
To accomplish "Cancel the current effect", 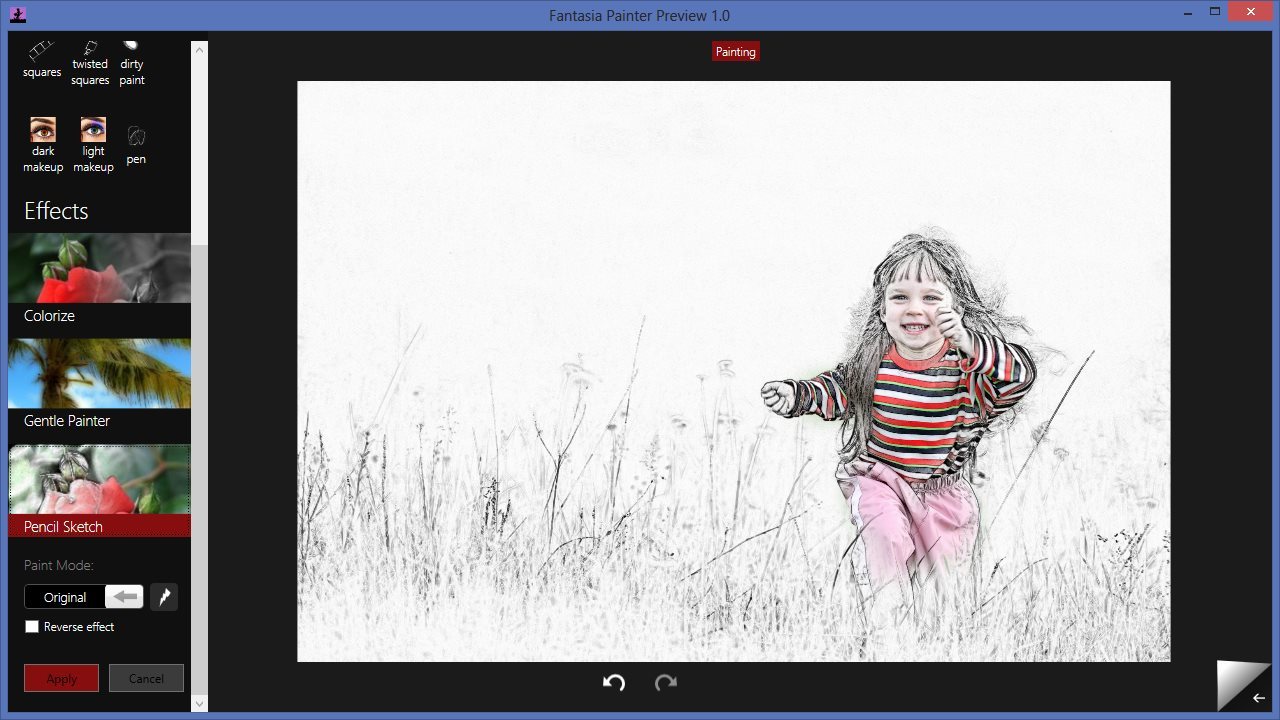I will tap(146, 678).
